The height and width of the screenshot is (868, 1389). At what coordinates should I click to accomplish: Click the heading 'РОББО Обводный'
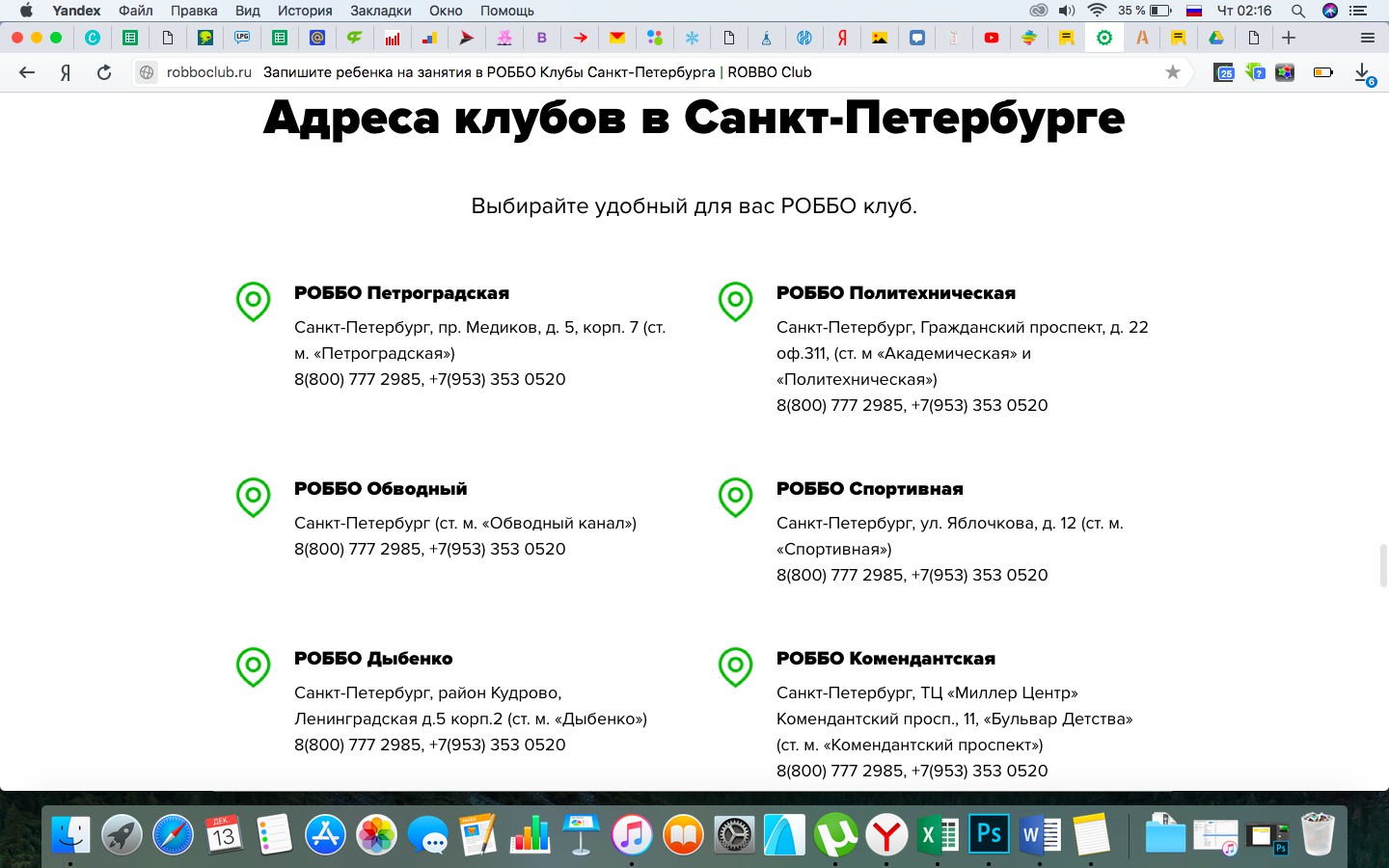(380, 489)
